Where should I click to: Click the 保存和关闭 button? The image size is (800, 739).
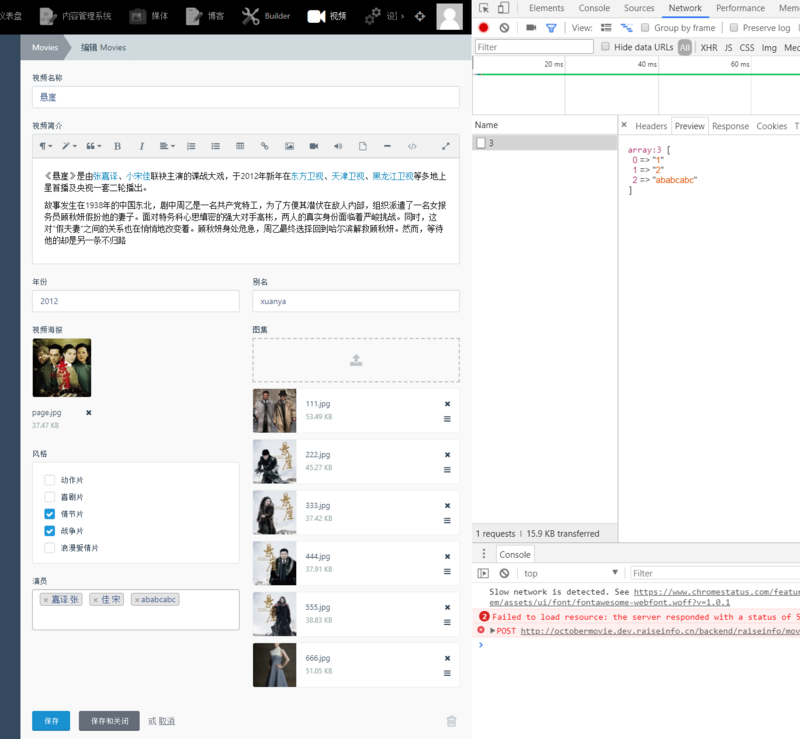pyautogui.click(x=109, y=721)
